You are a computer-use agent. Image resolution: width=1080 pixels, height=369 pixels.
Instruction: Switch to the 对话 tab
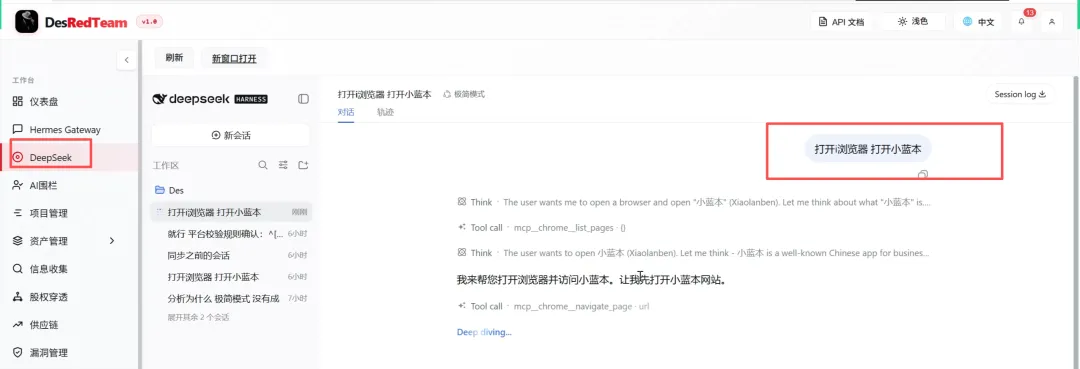(x=346, y=112)
